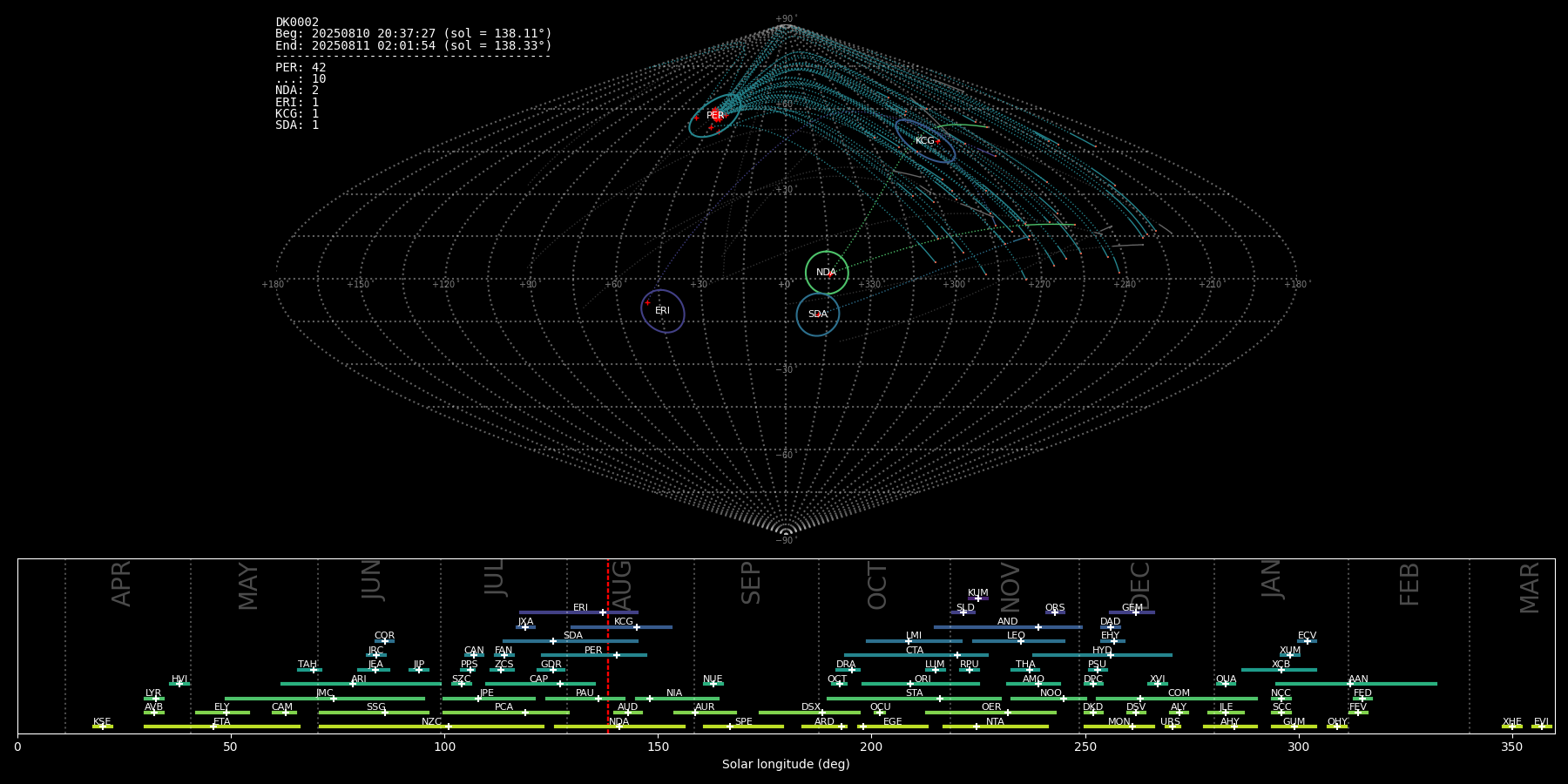Viewport: 1568px width, 784px height.
Task: Click the COR shower label in timeline
Action: 384,636
